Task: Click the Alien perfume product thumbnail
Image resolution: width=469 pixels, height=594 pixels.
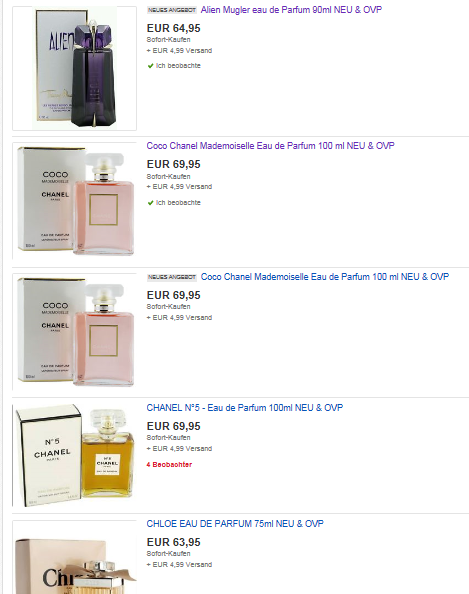Action: pos(75,69)
